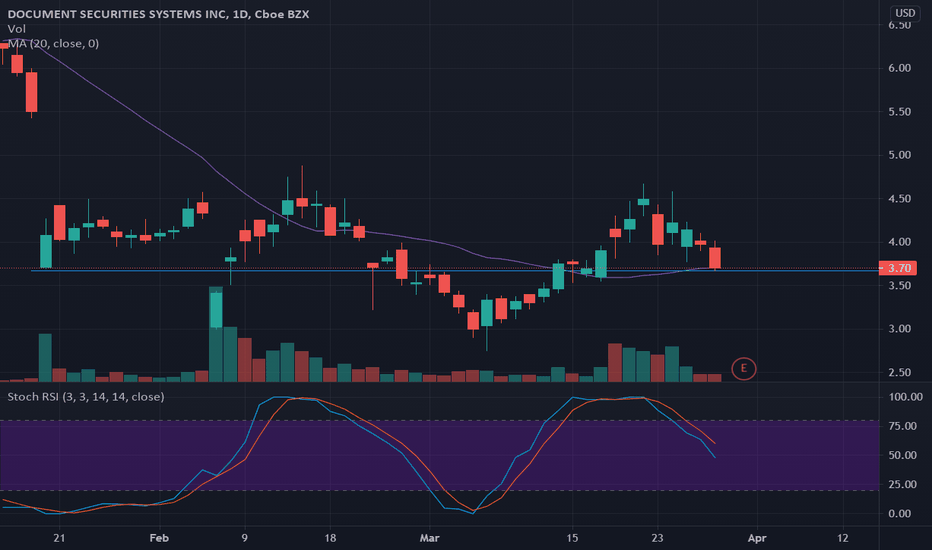
Task: Click the 3.00 price axis label
Action: [899, 329]
